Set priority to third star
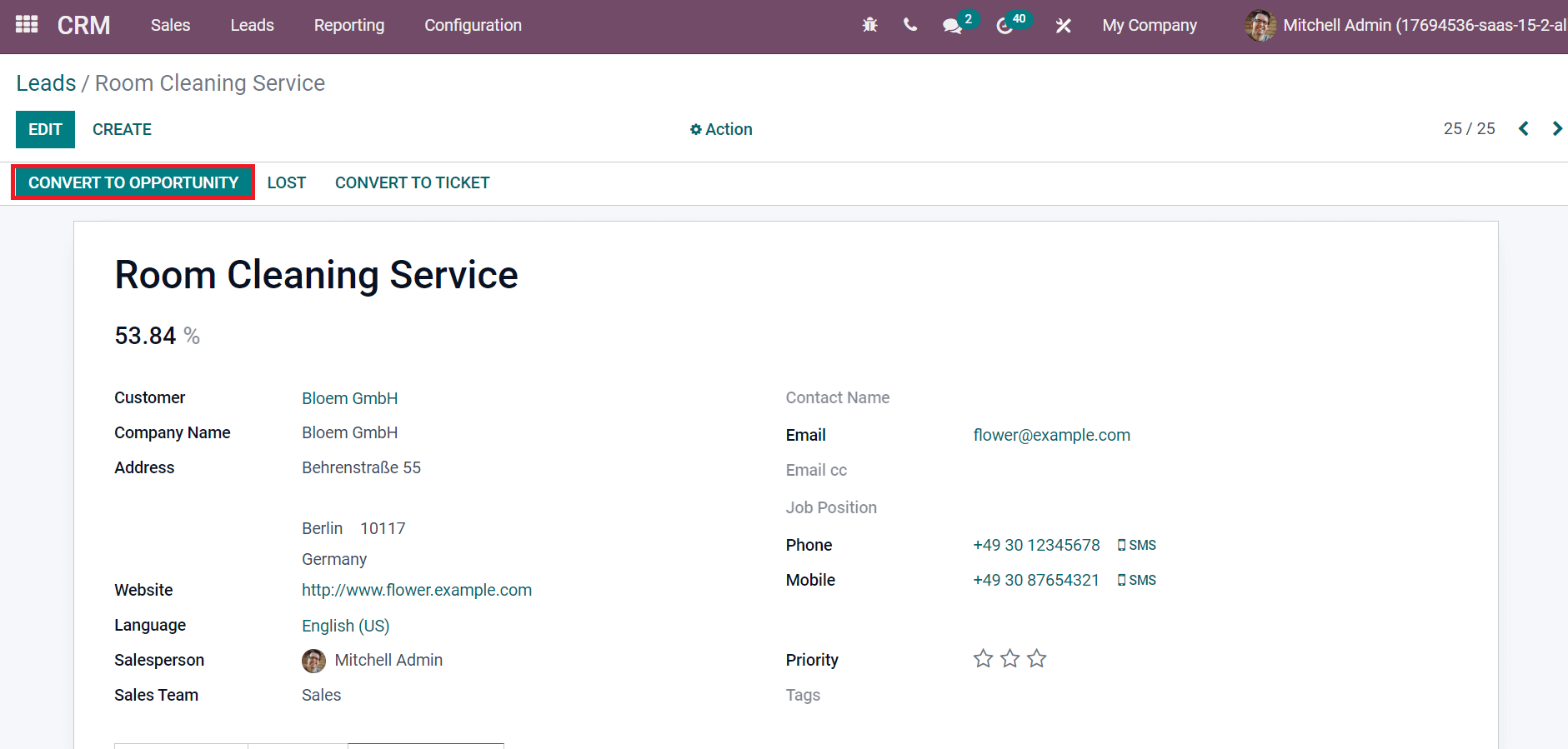The height and width of the screenshot is (749, 1568). click(x=1036, y=659)
